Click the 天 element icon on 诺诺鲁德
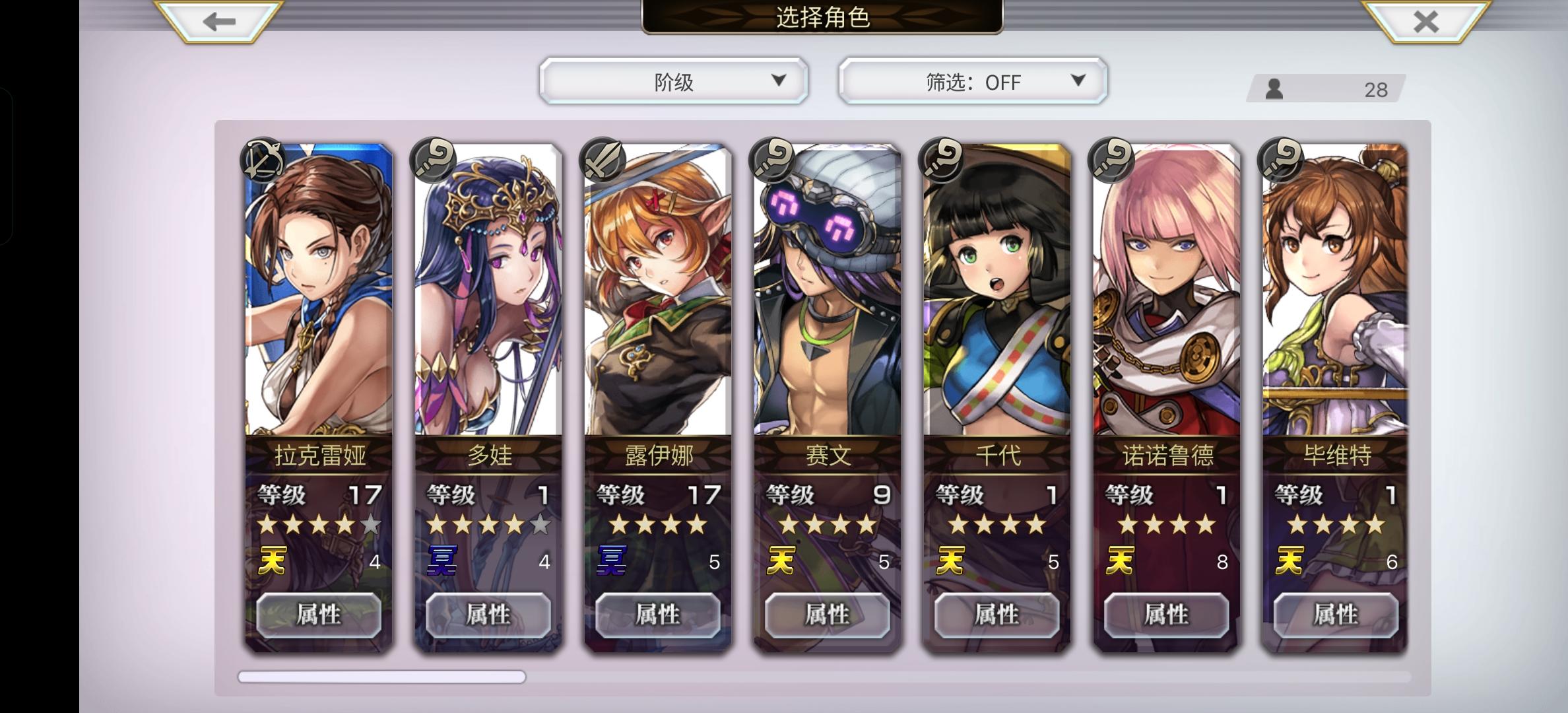Image resolution: width=1568 pixels, height=713 pixels. 1120,560
